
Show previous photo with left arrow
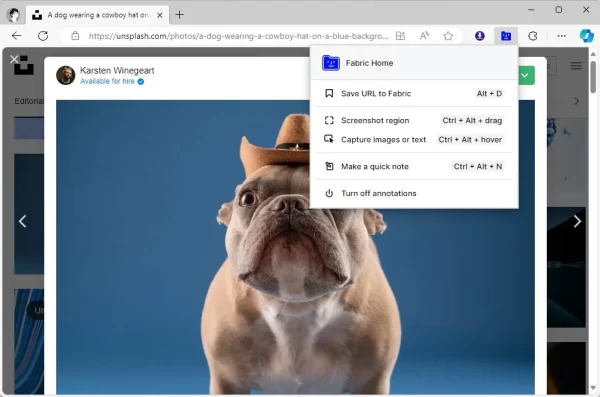[x=23, y=221]
